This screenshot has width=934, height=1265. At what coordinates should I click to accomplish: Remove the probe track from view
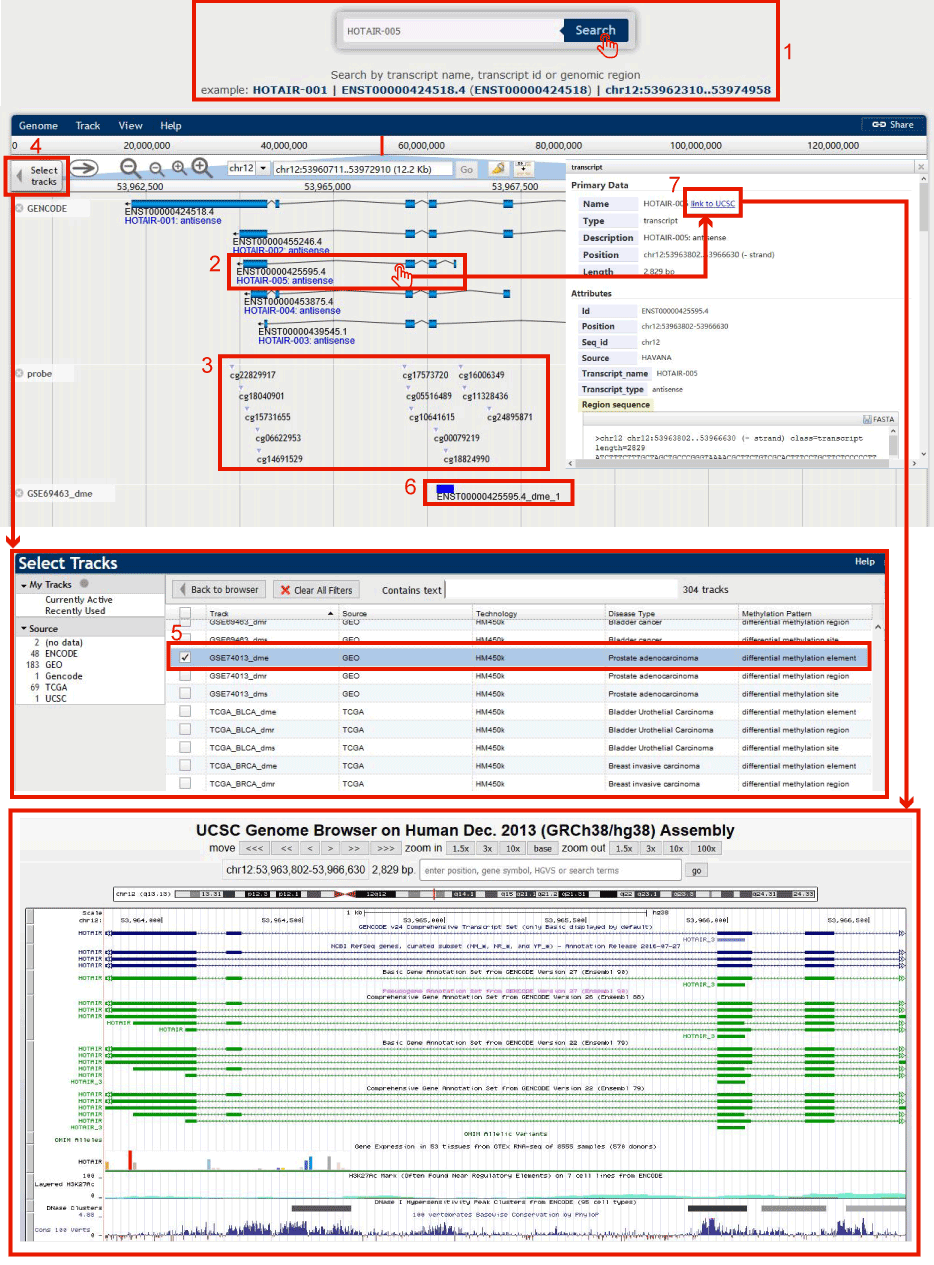(19, 373)
